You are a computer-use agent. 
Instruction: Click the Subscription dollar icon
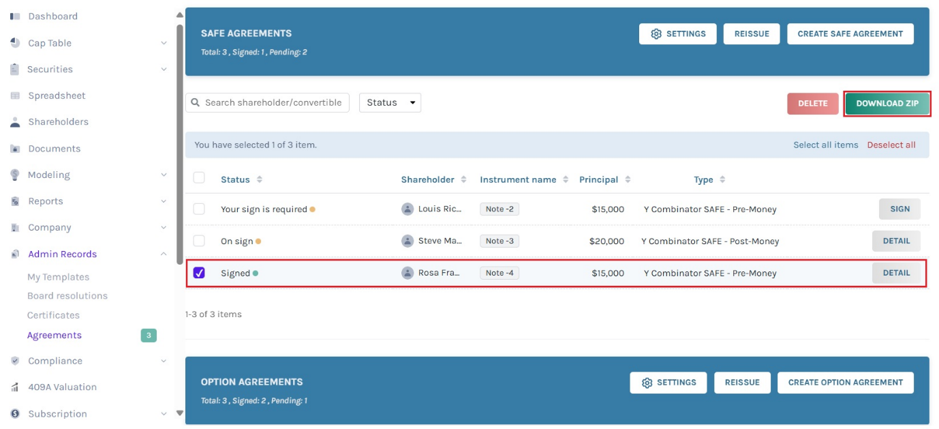[x=15, y=413]
